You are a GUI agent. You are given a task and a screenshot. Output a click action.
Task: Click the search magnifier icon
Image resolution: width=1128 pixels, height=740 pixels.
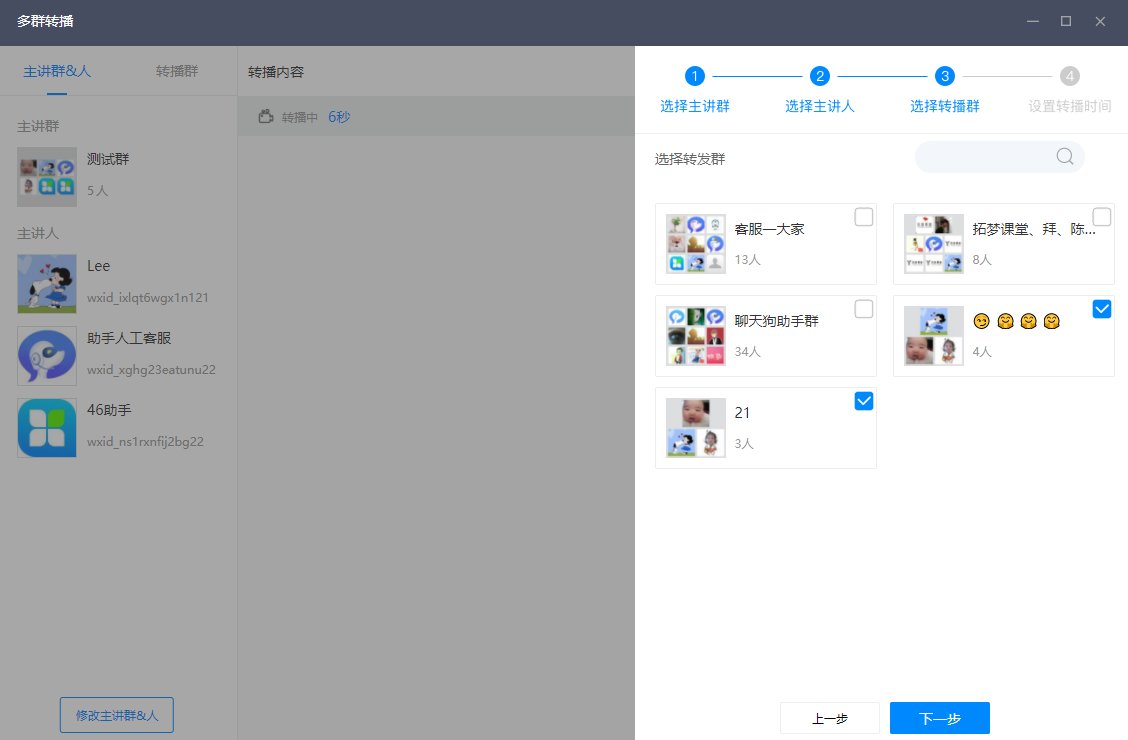1064,157
